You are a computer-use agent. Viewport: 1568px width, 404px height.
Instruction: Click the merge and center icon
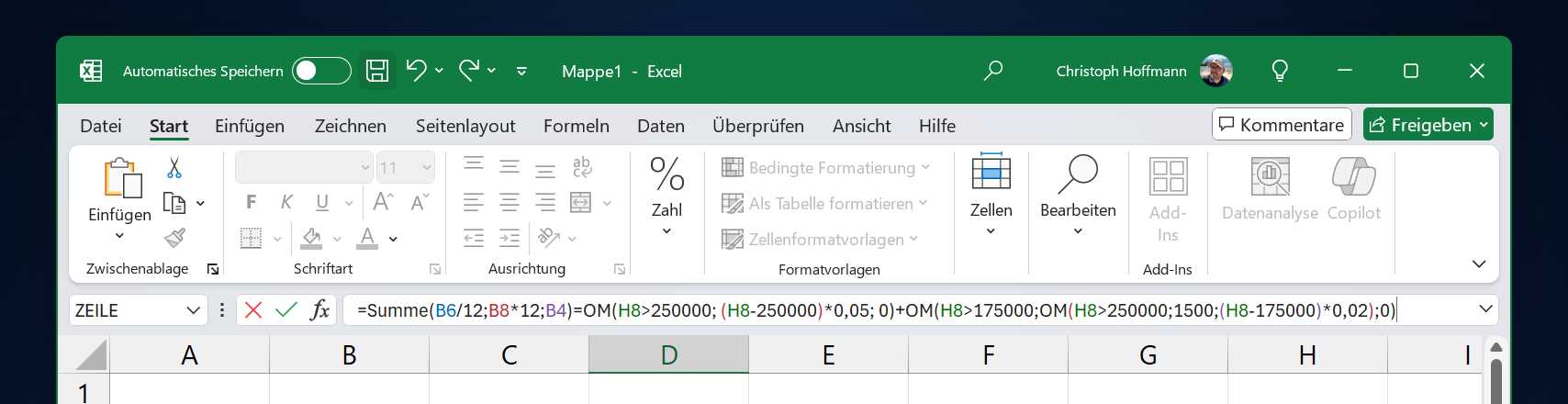pyautogui.click(x=581, y=202)
